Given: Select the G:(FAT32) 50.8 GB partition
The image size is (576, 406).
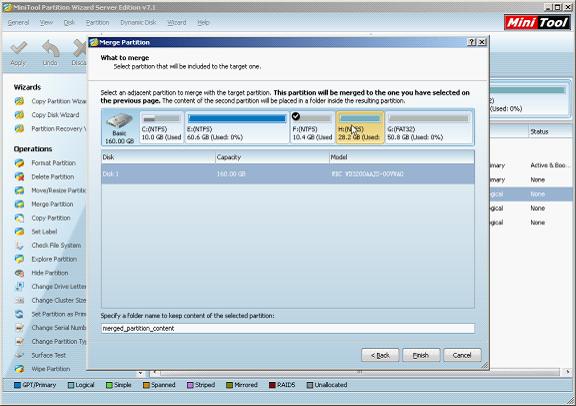Looking at the screenshot, I should [x=429, y=127].
